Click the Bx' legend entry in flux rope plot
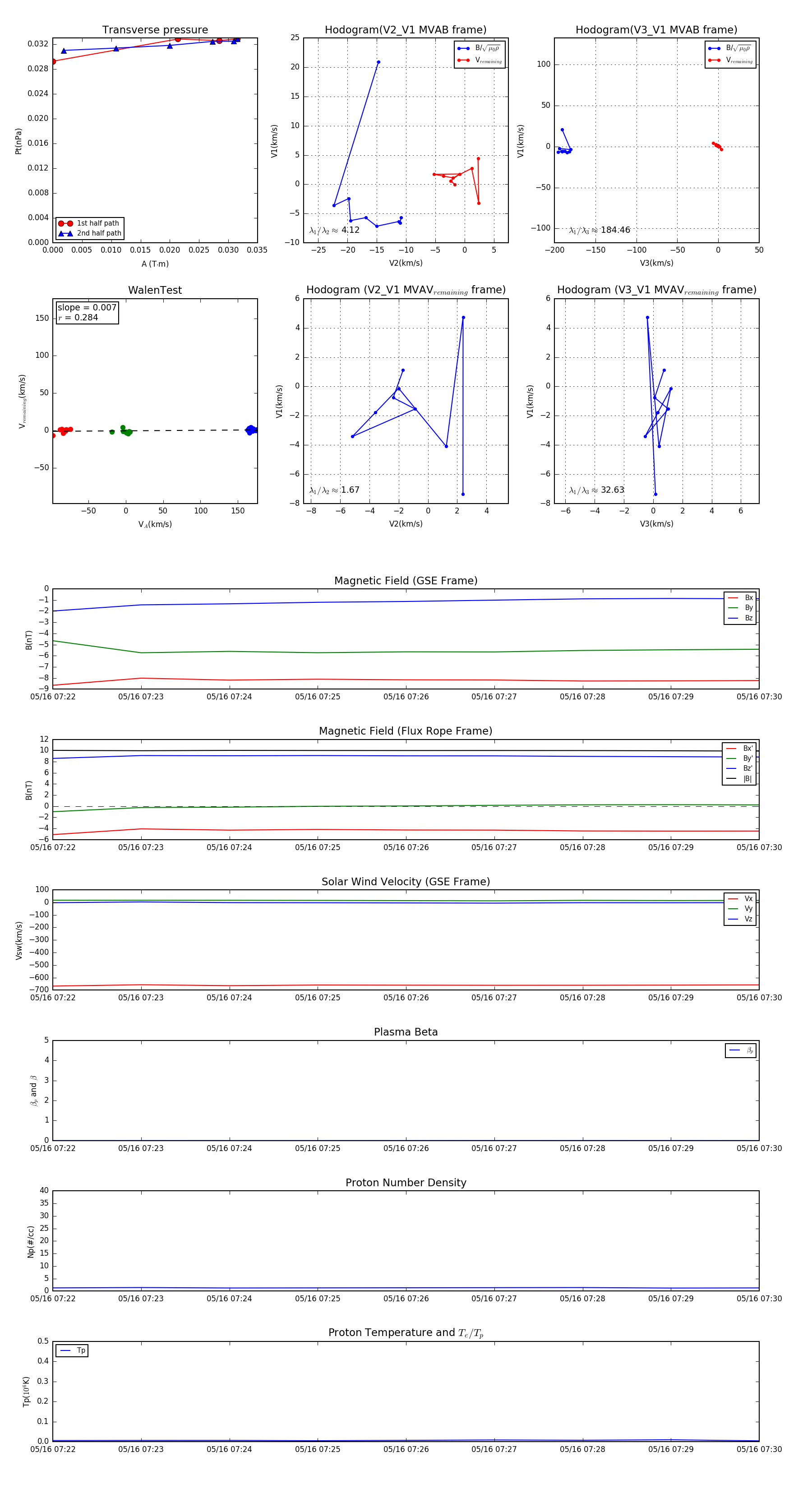This screenshot has height=1489, width=812. [739, 749]
